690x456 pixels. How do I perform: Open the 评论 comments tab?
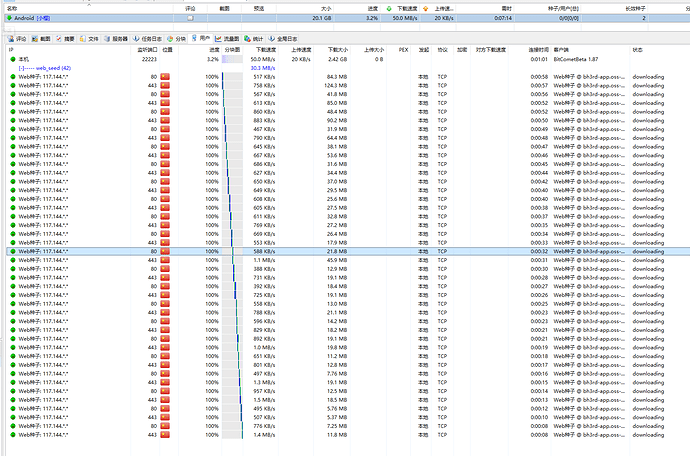coord(18,37)
